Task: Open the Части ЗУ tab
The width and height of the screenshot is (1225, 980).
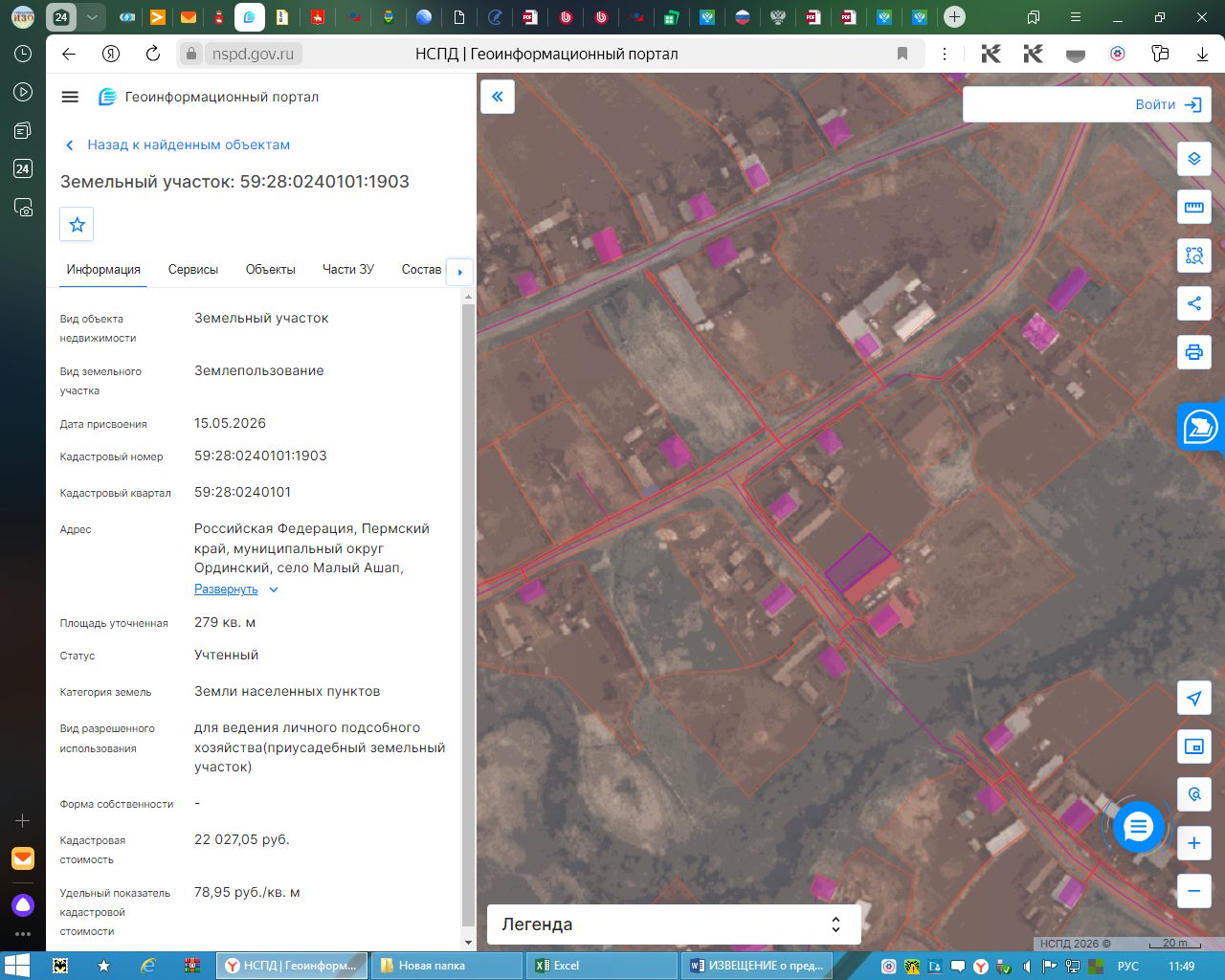Action: click(x=348, y=270)
